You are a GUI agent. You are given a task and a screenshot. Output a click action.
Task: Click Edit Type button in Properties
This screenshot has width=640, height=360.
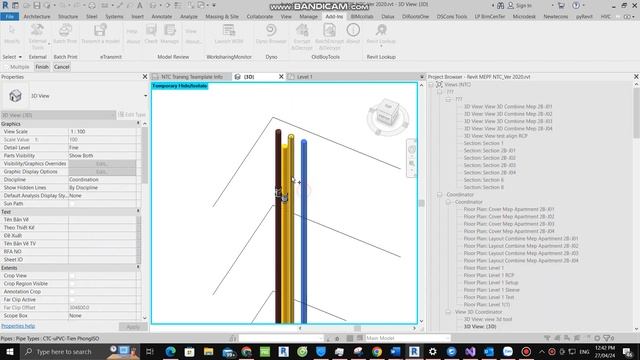[131, 115]
